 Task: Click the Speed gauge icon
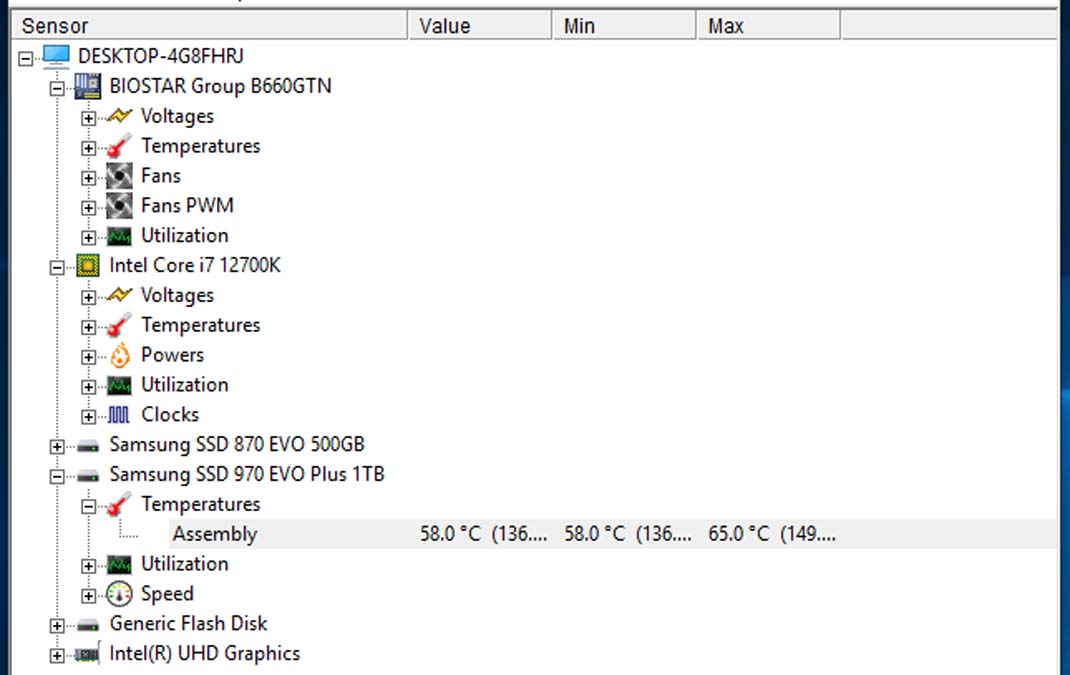pos(119,594)
